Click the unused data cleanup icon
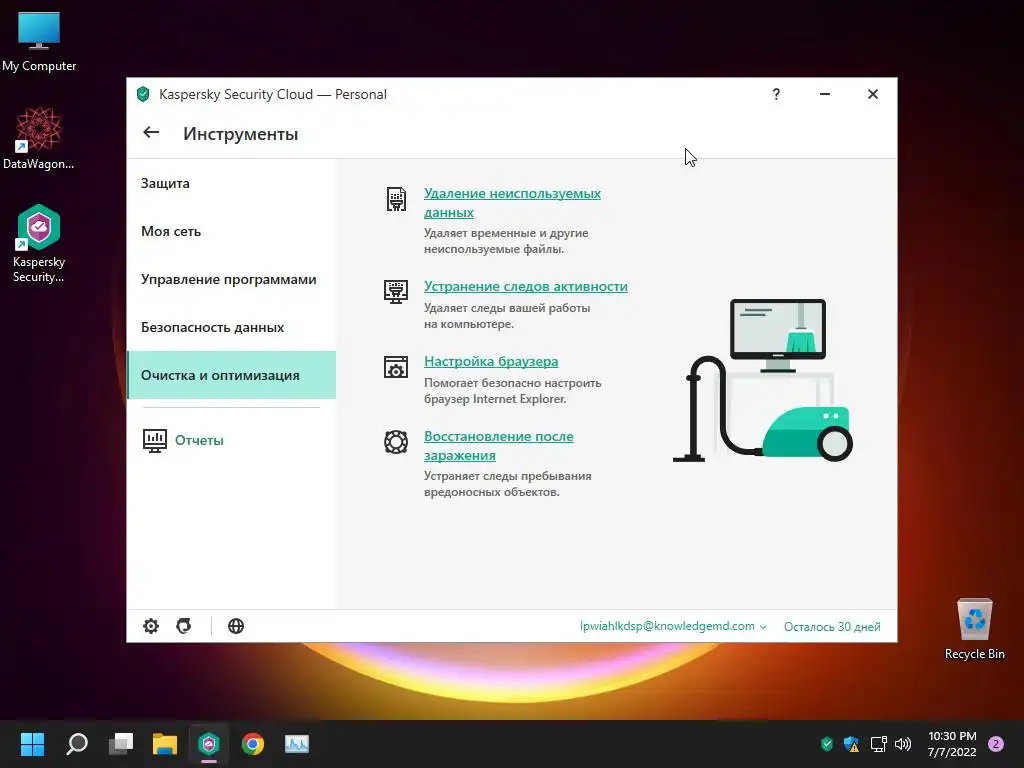Image resolution: width=1024 pixels, height=768 pixels. click(396, 199)
